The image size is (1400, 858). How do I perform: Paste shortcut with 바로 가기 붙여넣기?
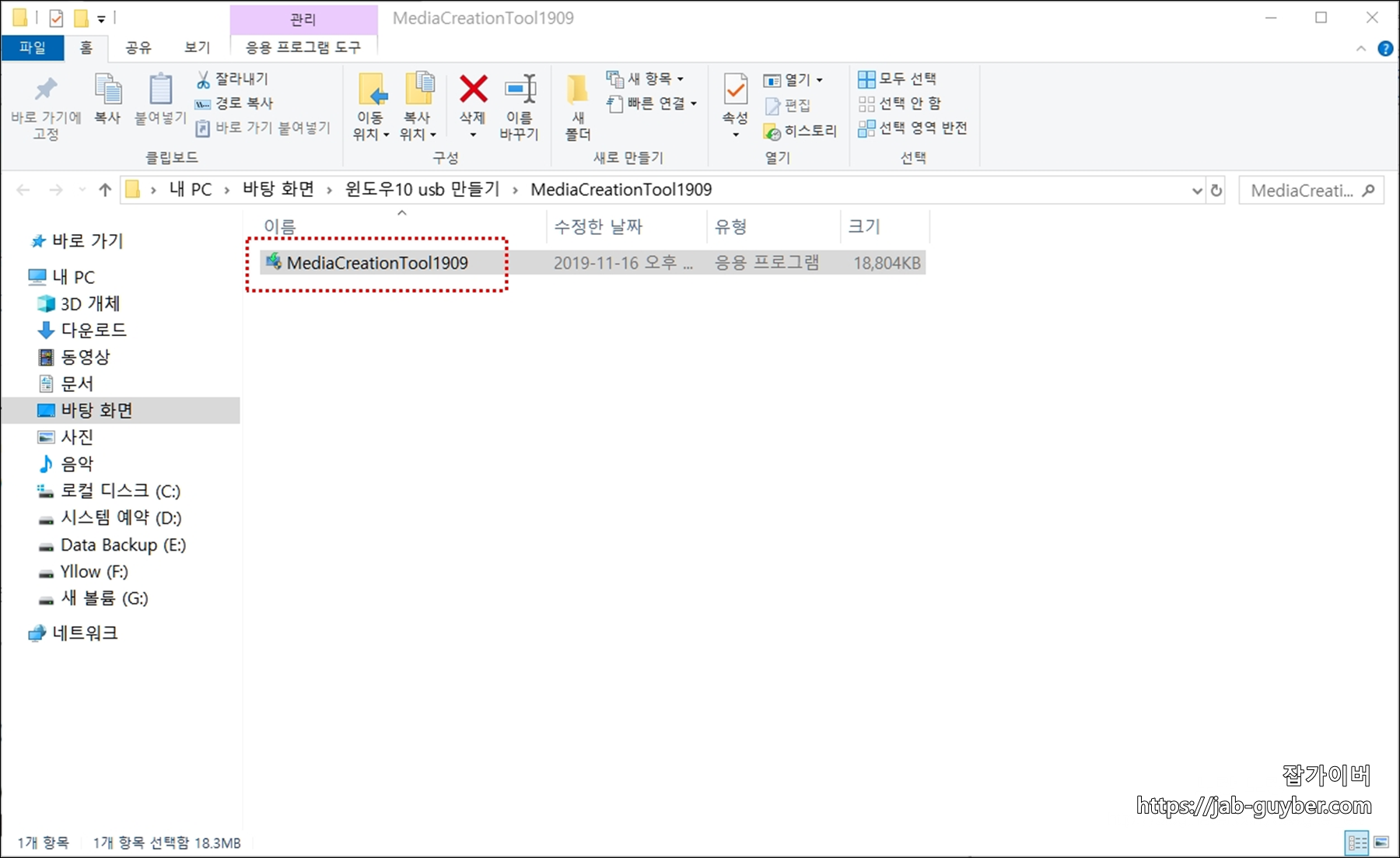point(263,128)
